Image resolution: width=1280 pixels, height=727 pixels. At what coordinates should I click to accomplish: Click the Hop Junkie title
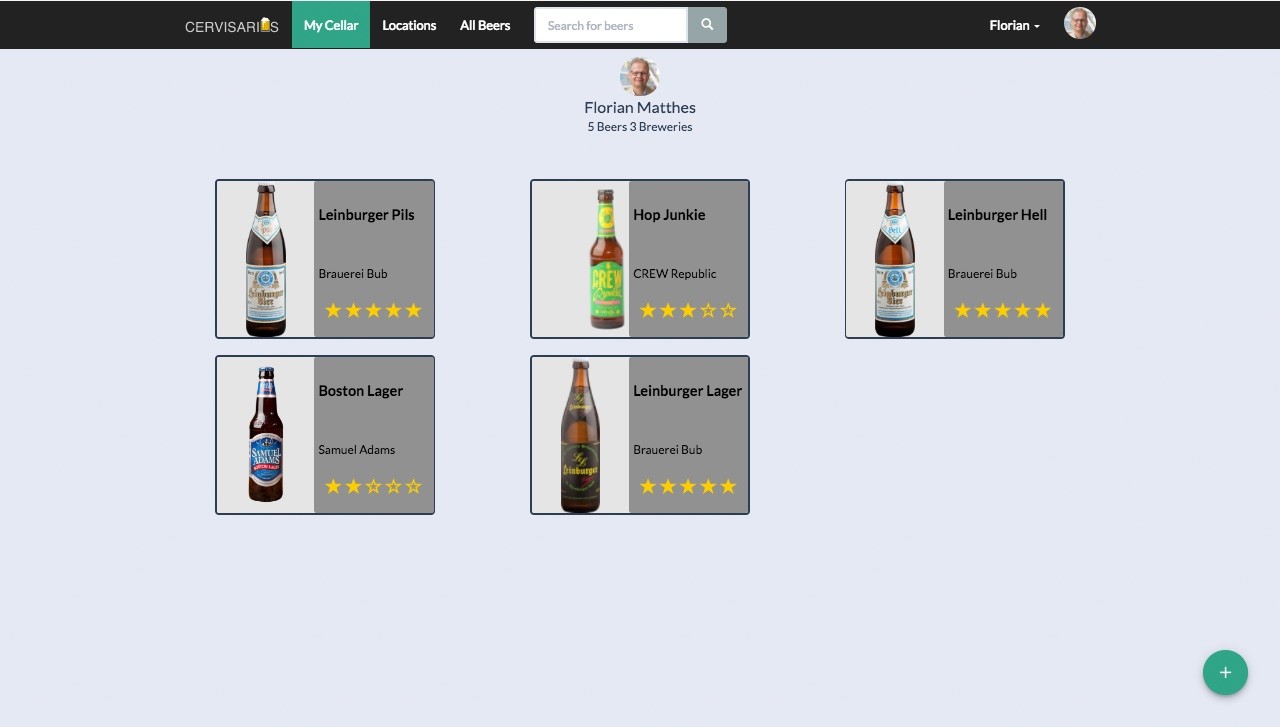point(669,215)
